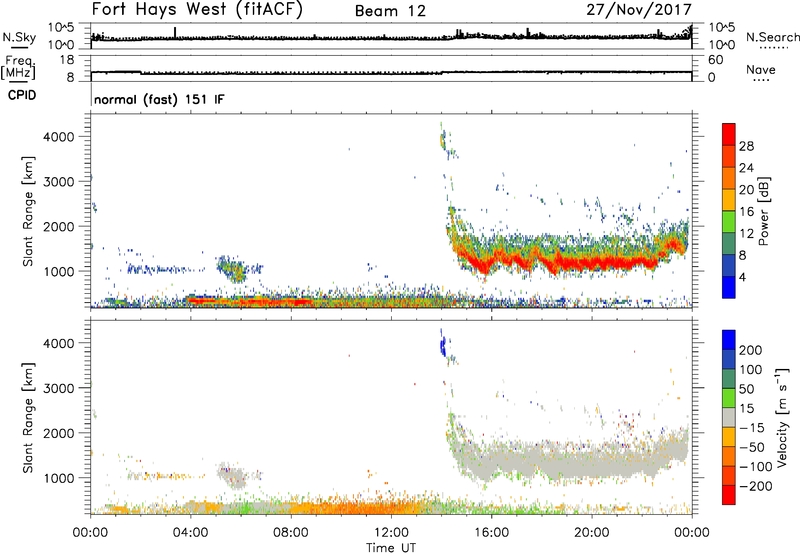The image size is (800, 554).
Task: Click the '50' label on the velocity colorbar
Action: pos(746,389)
